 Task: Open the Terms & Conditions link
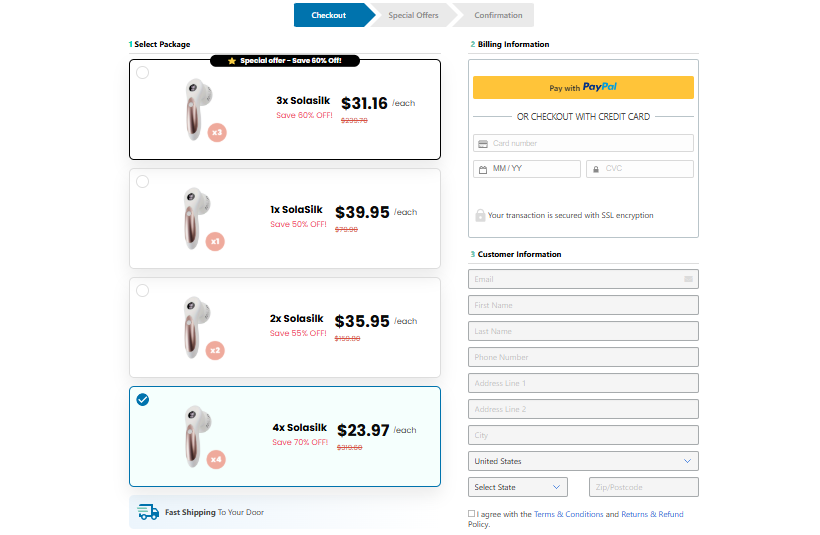click(x=568, y=514)
